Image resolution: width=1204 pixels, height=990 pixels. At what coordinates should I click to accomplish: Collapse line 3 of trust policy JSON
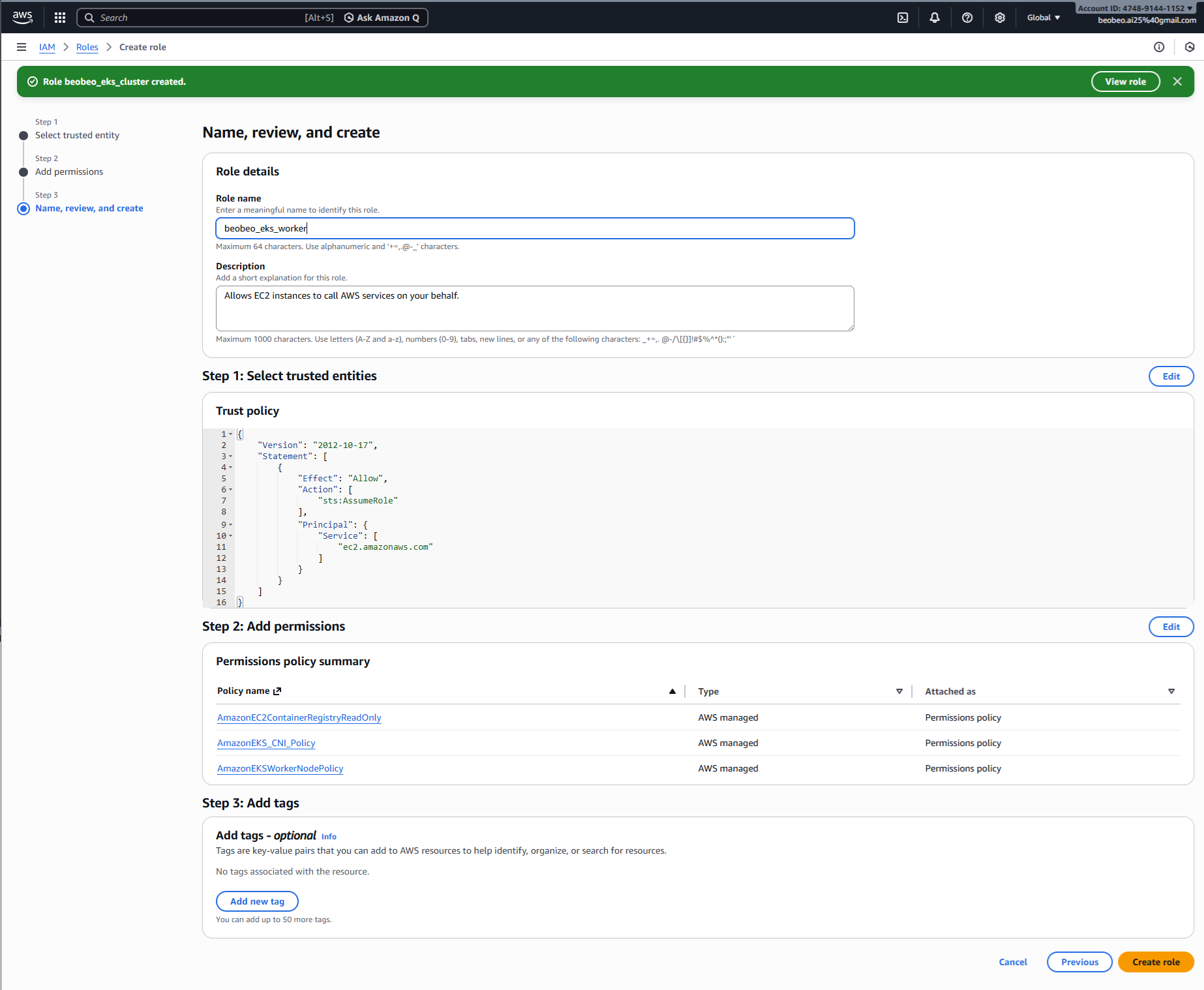point(231,457)
